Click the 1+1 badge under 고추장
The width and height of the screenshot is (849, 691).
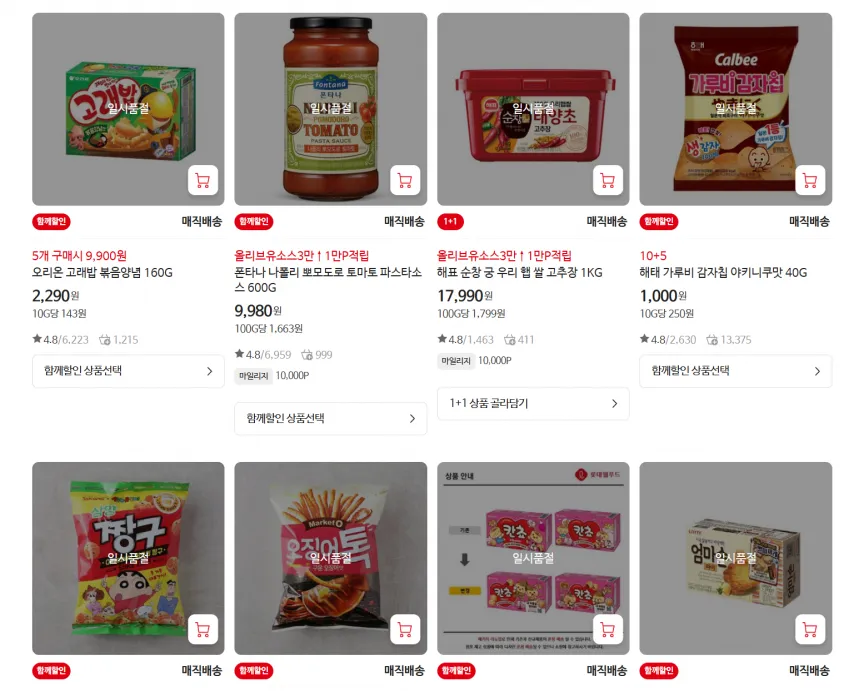[450, 221]
